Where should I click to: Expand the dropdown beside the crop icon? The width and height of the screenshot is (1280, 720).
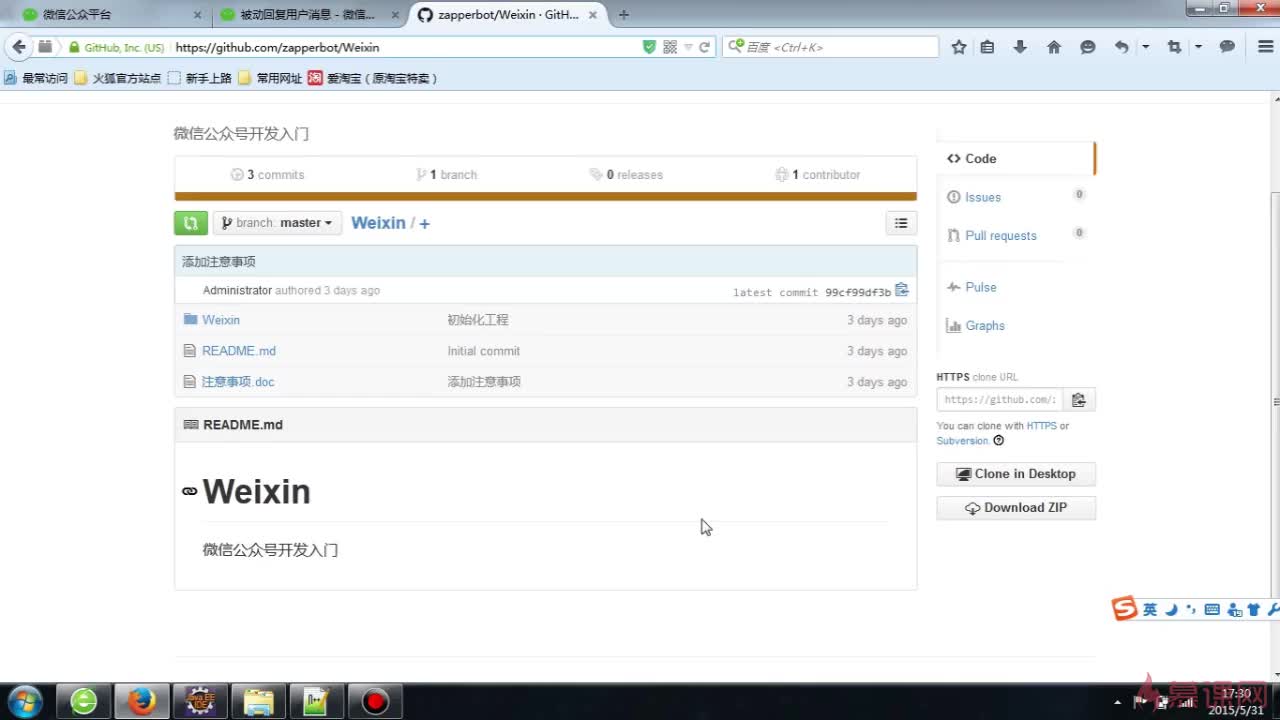[1198, 47]
